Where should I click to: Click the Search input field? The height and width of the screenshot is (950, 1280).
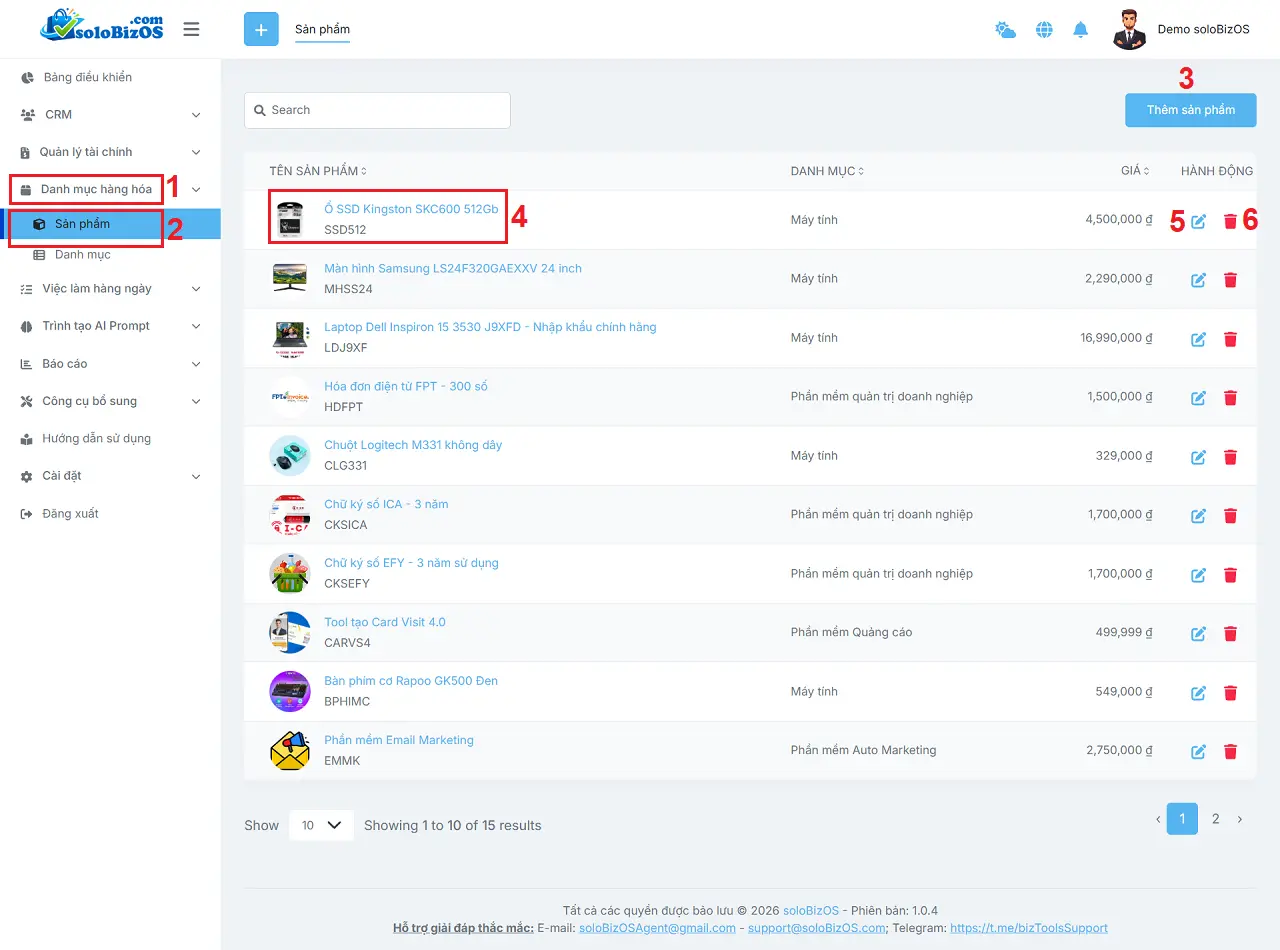click(377, 110)
